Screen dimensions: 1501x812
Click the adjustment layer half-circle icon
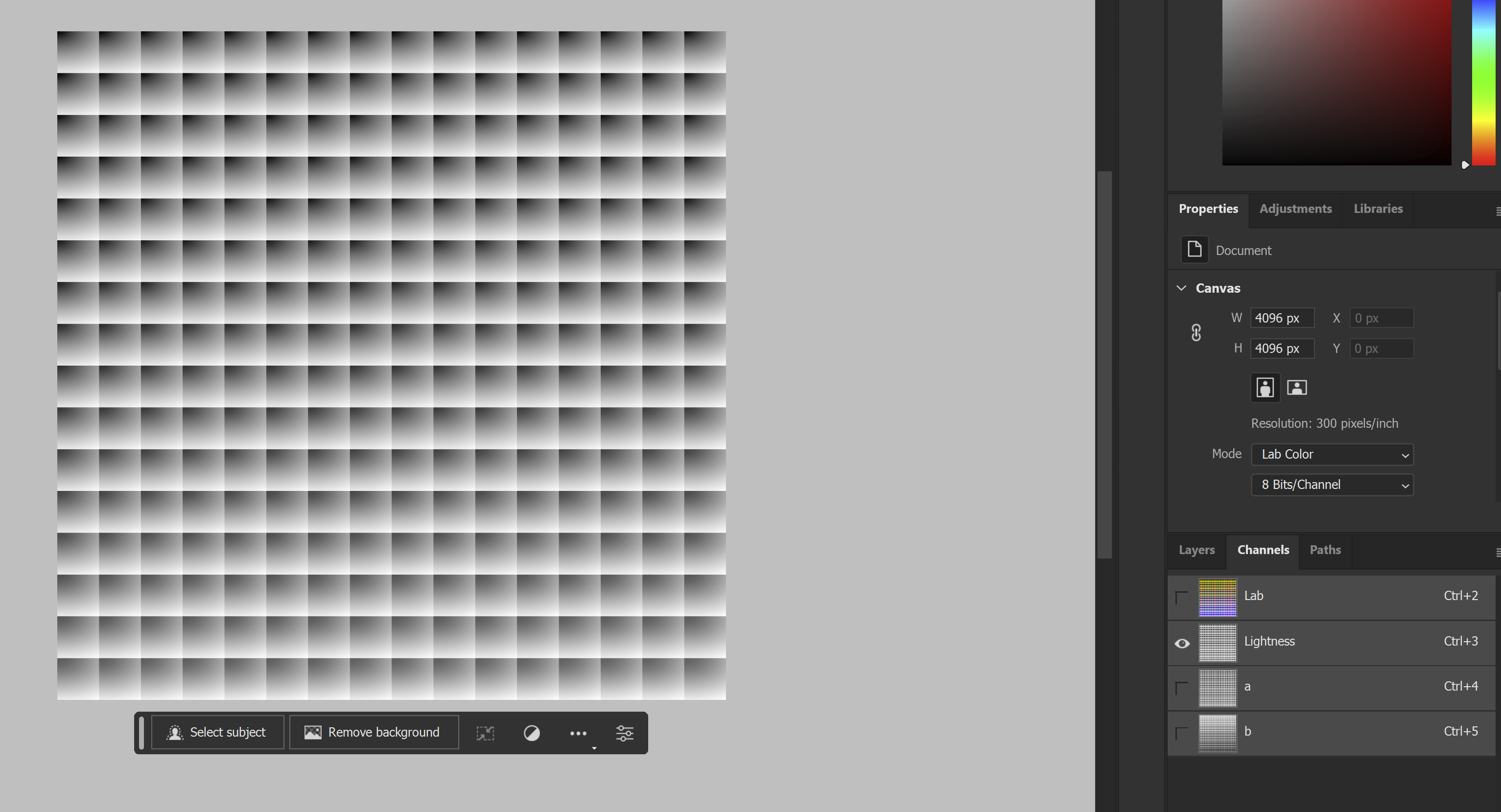[x=531, y=733]
